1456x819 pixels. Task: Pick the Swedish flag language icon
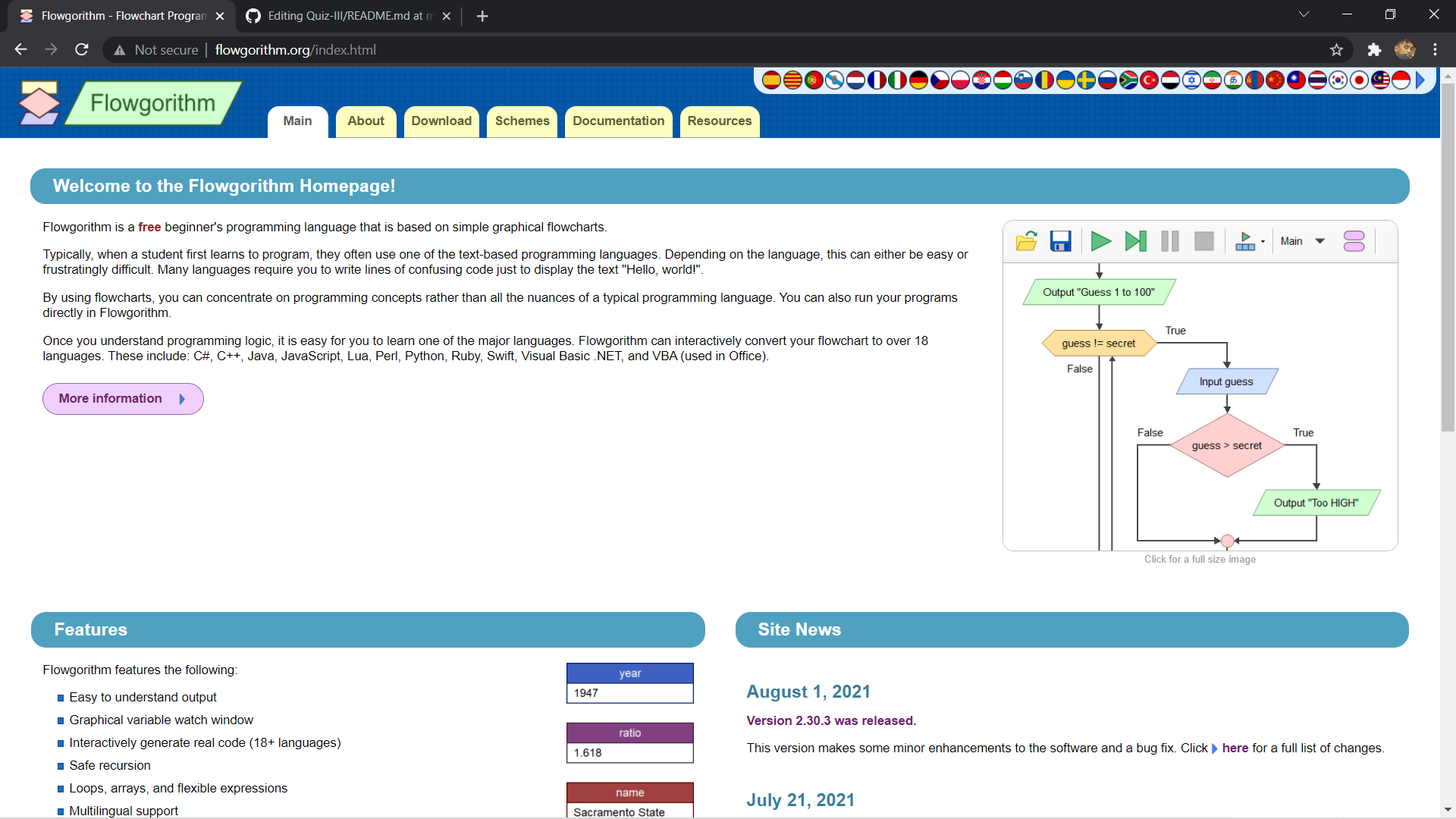[x=1086, y=80]
